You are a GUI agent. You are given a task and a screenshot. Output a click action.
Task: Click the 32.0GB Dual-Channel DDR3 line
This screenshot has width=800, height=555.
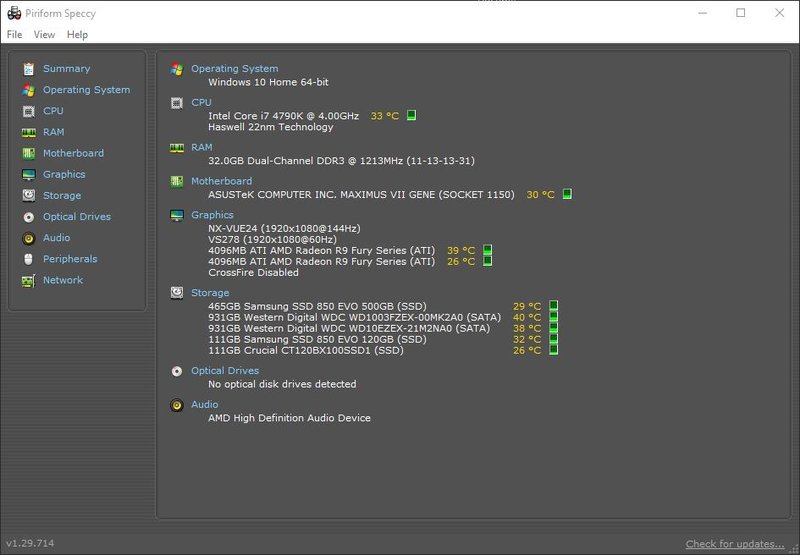pyautogui.click(x=341, y=161)
